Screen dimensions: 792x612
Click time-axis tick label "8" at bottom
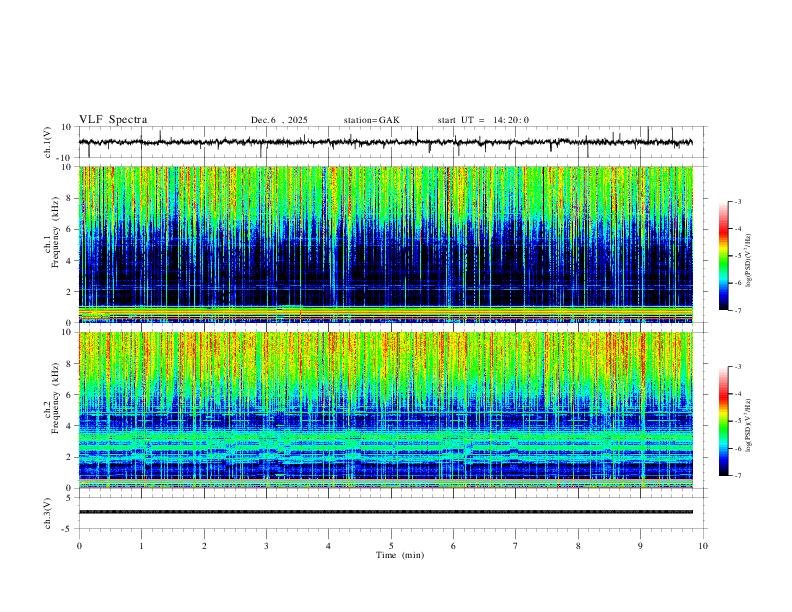pos(578,546)
